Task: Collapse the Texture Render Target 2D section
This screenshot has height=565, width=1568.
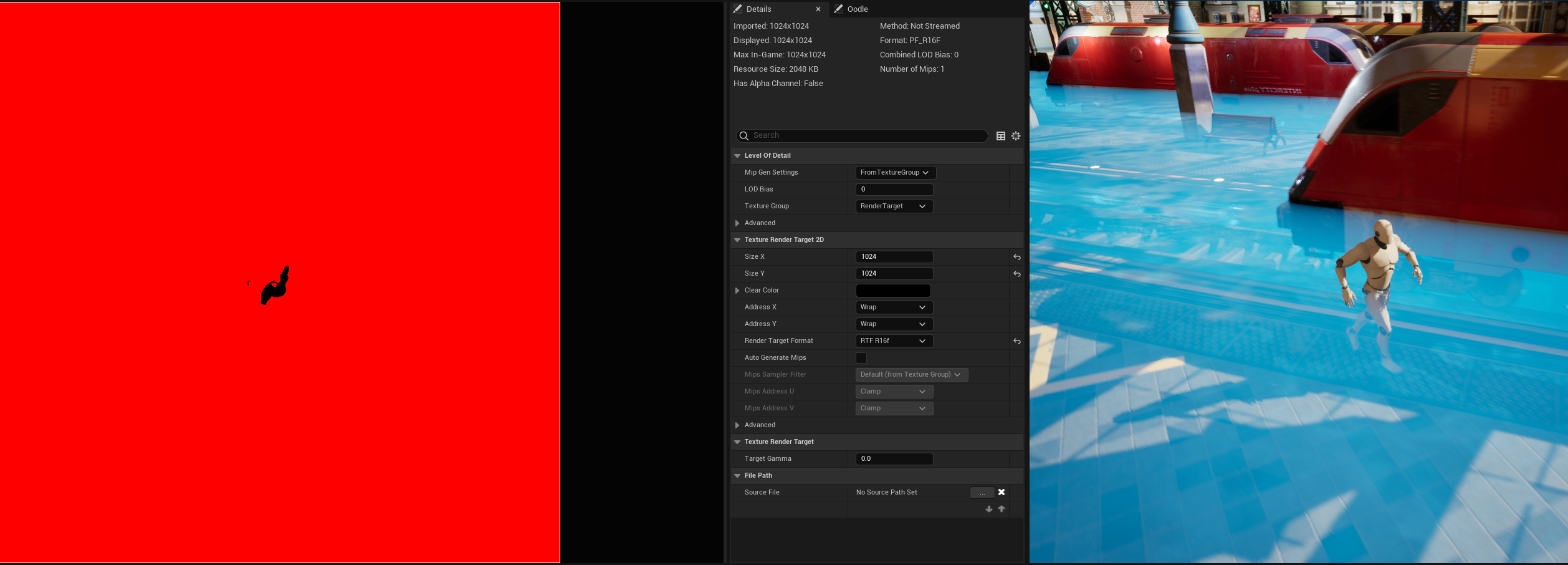Action: 737,239
